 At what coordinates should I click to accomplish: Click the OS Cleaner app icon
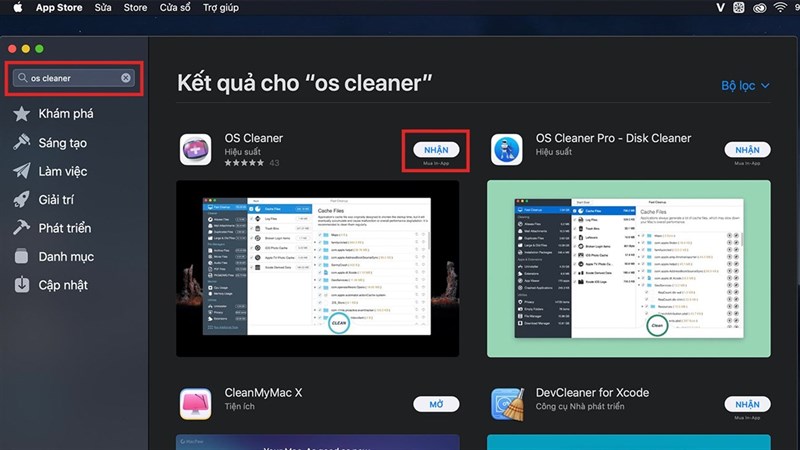(x=195, y=149)
